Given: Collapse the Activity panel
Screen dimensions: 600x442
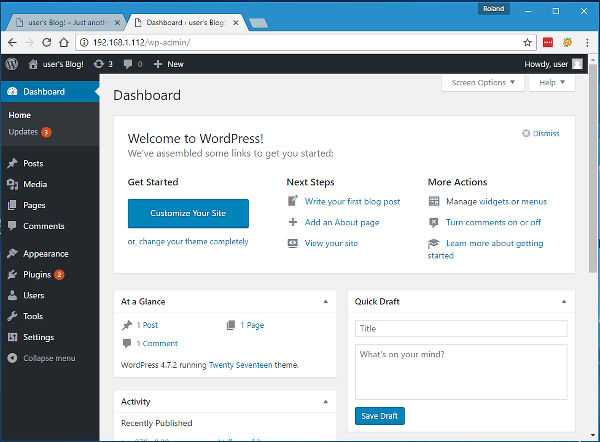Looking at the screenshot, I should click(326, 401).
